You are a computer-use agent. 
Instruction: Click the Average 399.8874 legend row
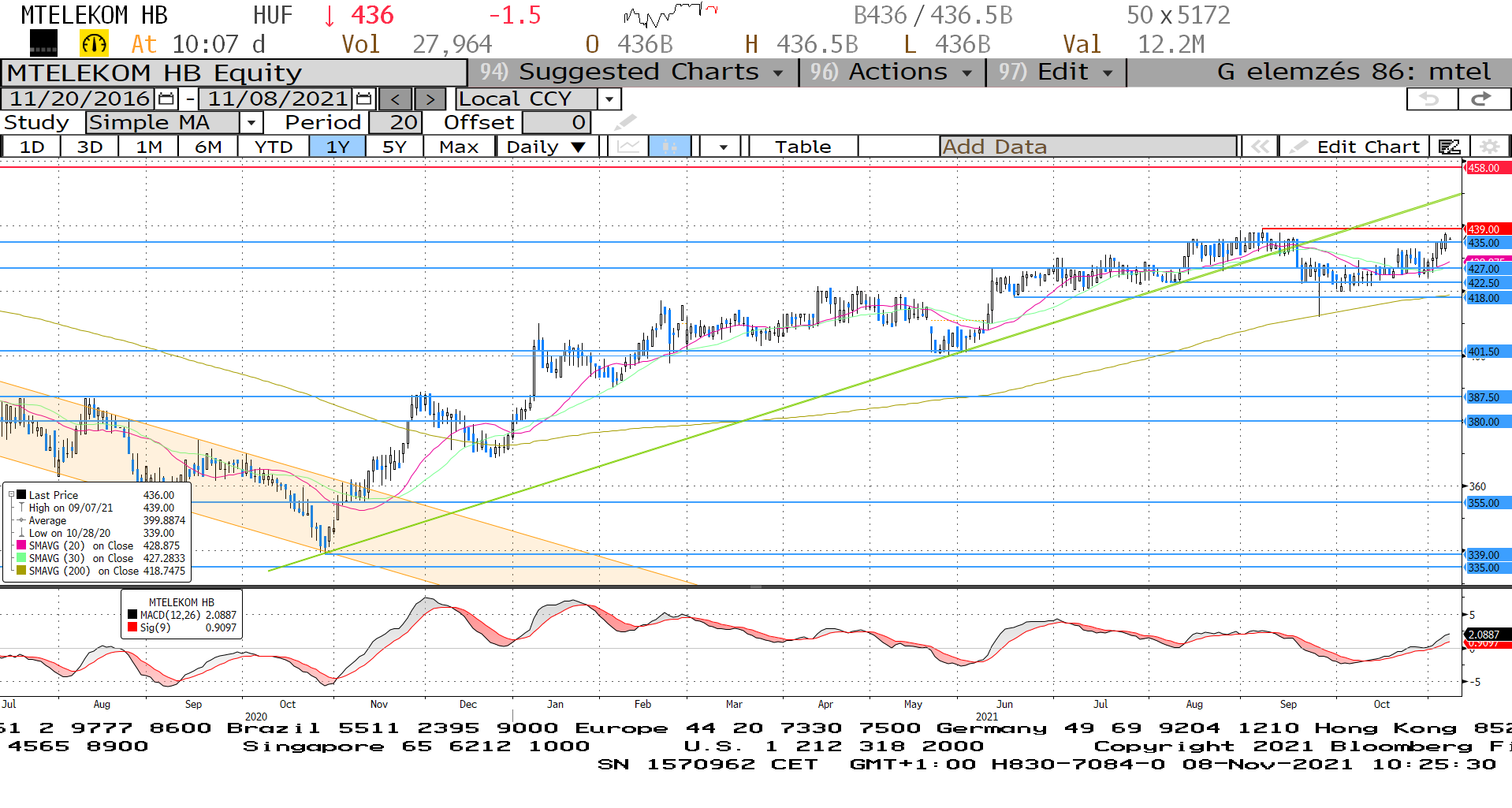[102, 520]
